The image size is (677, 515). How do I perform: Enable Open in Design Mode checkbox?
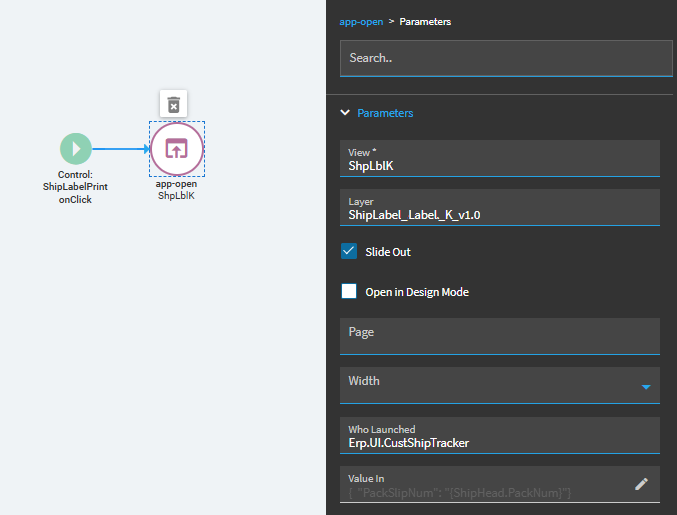[x=349, y=292]
